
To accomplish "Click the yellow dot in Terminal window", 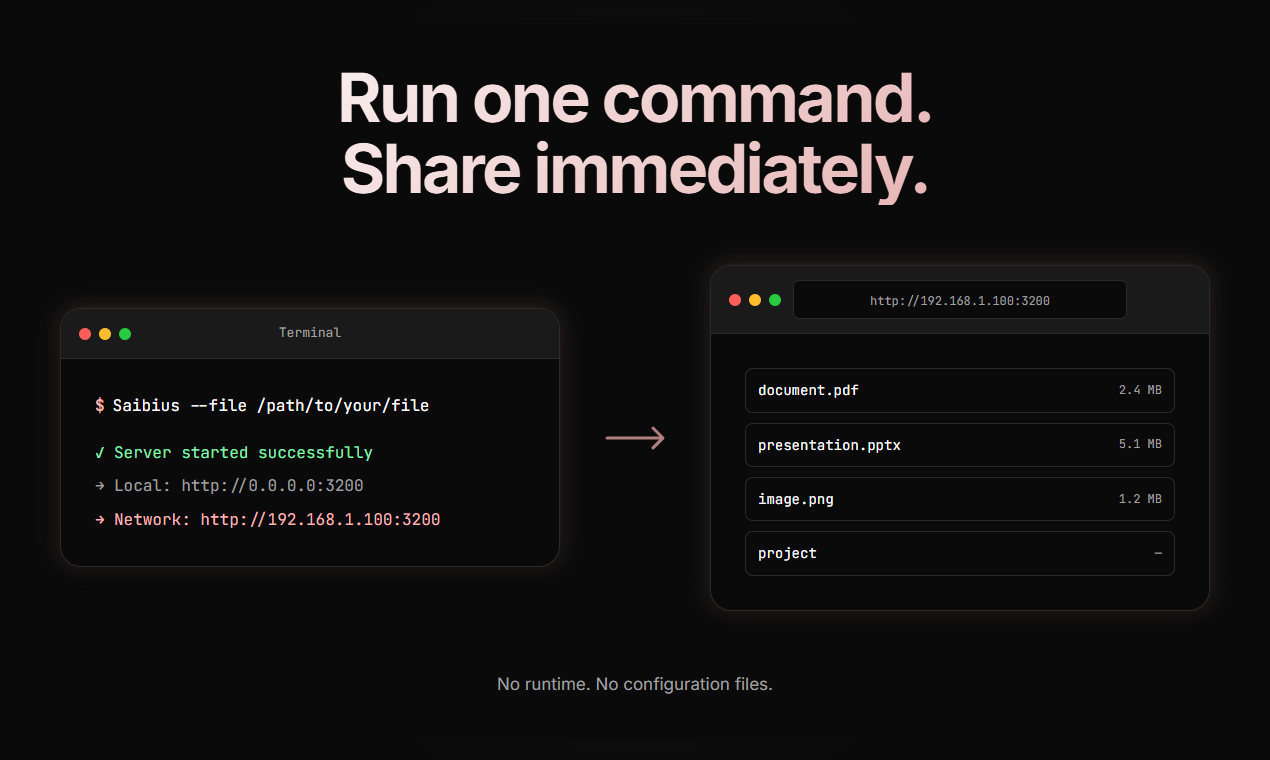I will click(x=105, y=334).
